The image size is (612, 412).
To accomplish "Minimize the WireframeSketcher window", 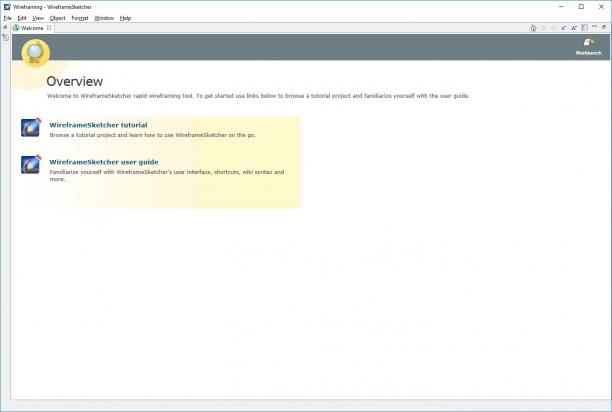I will click(x=561, y=7).
